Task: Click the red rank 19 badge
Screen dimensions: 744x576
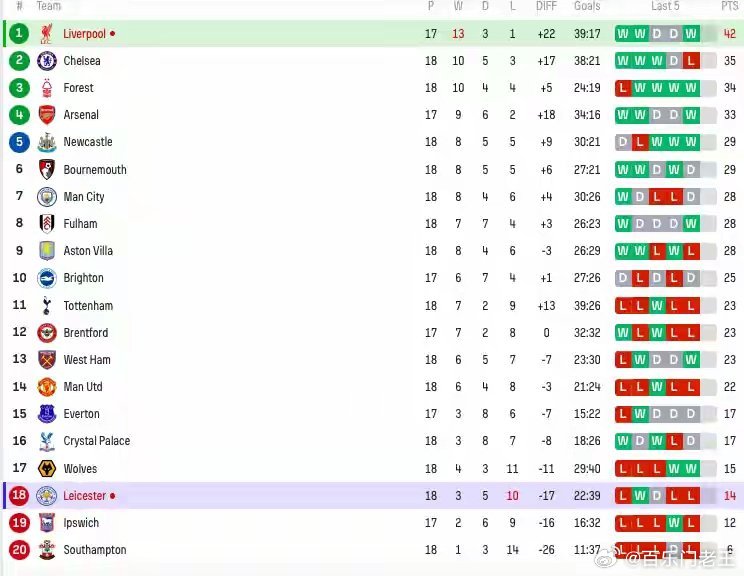Action: [x=19, y=523]
